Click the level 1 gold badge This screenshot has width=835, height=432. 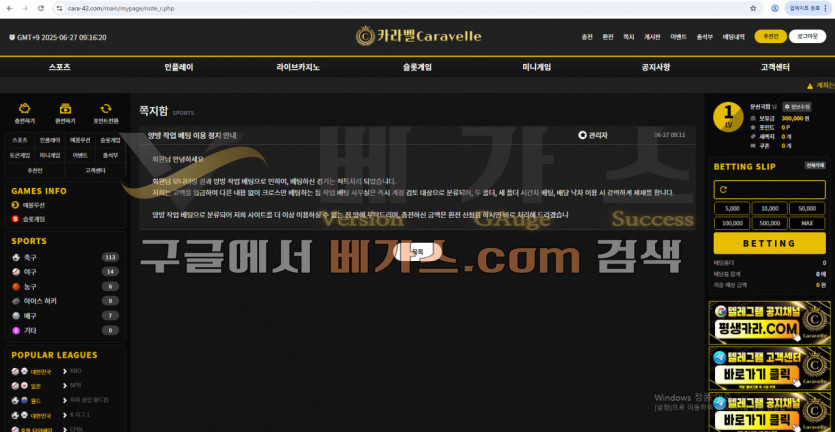point(728,117)
